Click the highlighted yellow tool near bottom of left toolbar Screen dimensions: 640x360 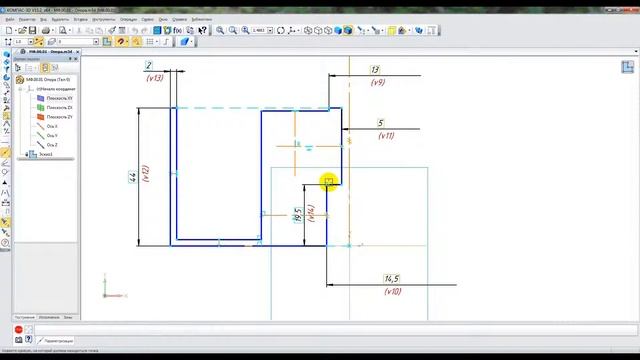tap(5, 222)
